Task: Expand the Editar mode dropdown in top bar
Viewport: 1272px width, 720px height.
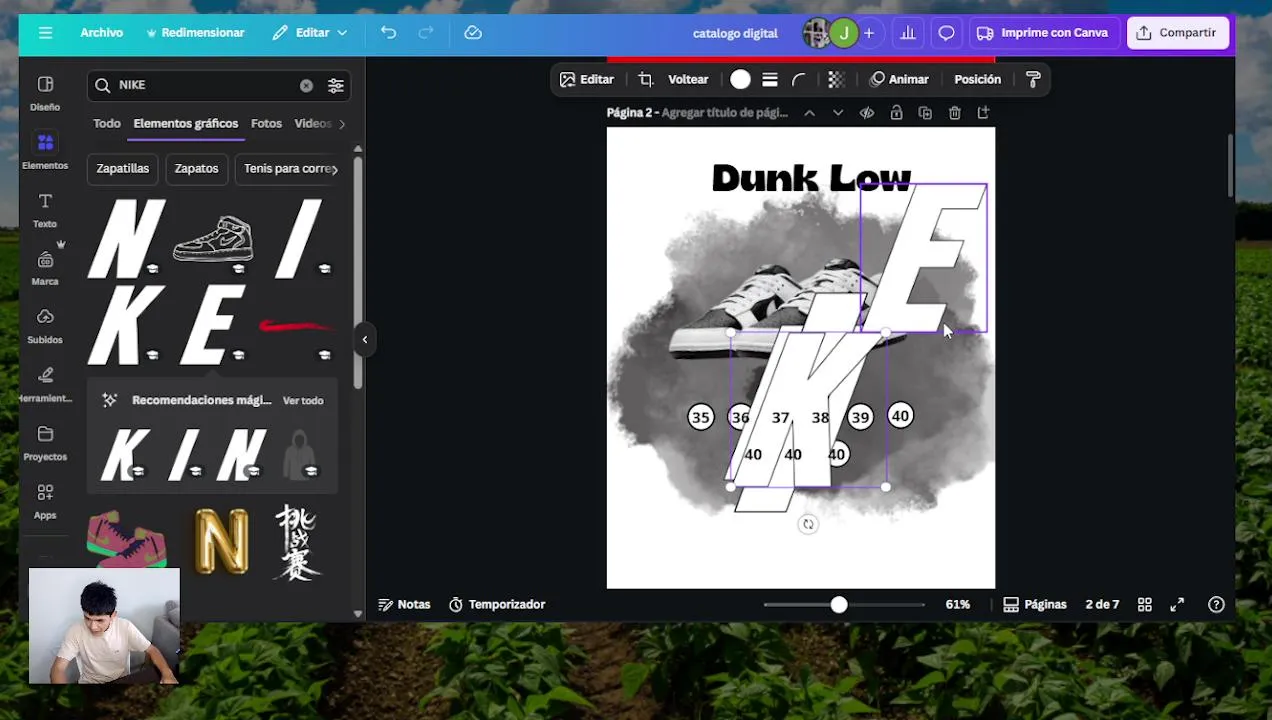Action: coord(310,33)
